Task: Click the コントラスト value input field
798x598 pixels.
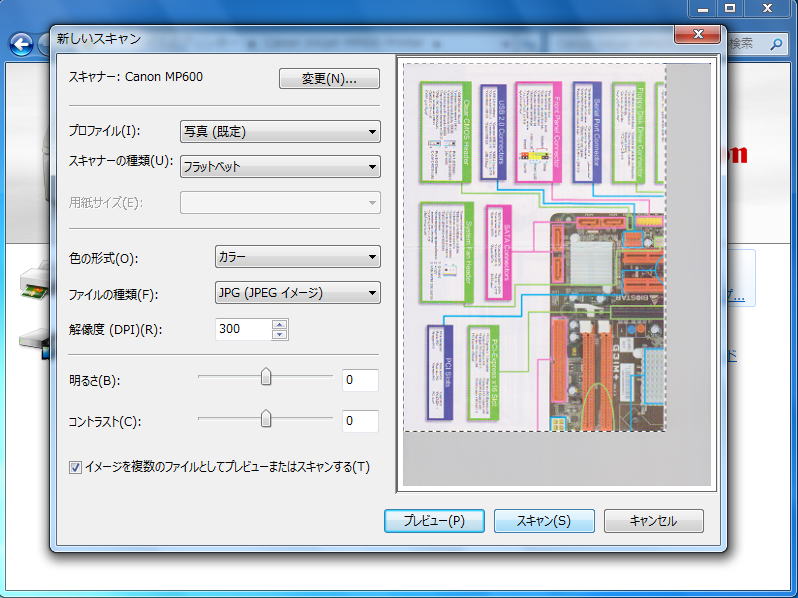Action: [360, 421]
